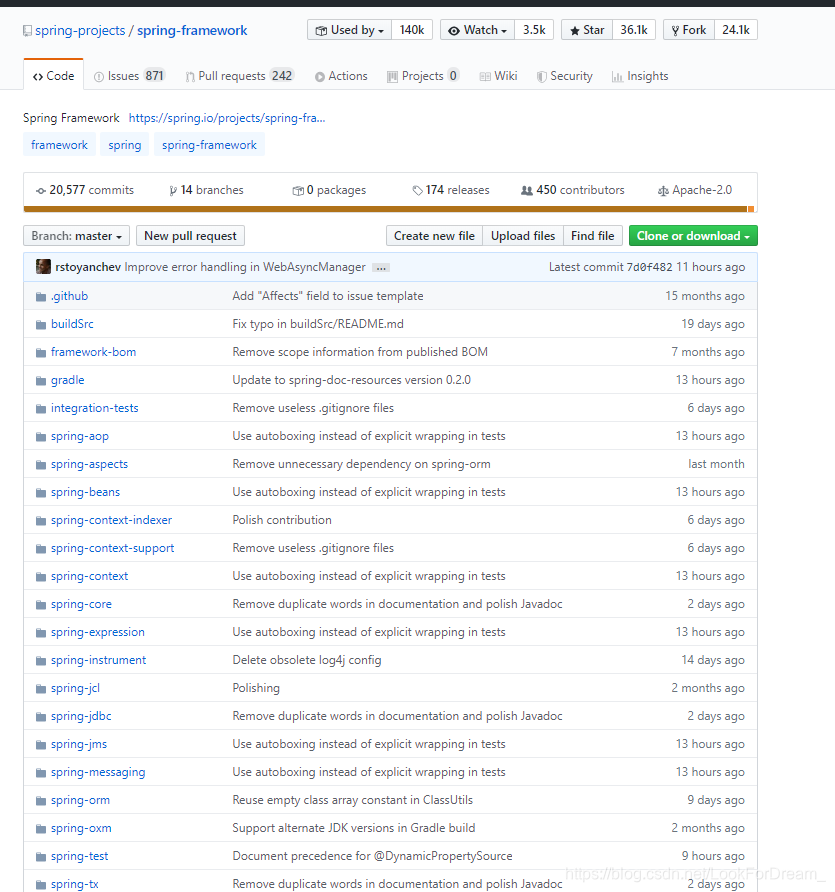Viewport: 835px width, 892px height.
Task: Click the spring-core folder icon
Action: pyautogui.click(x=40, y=605)
